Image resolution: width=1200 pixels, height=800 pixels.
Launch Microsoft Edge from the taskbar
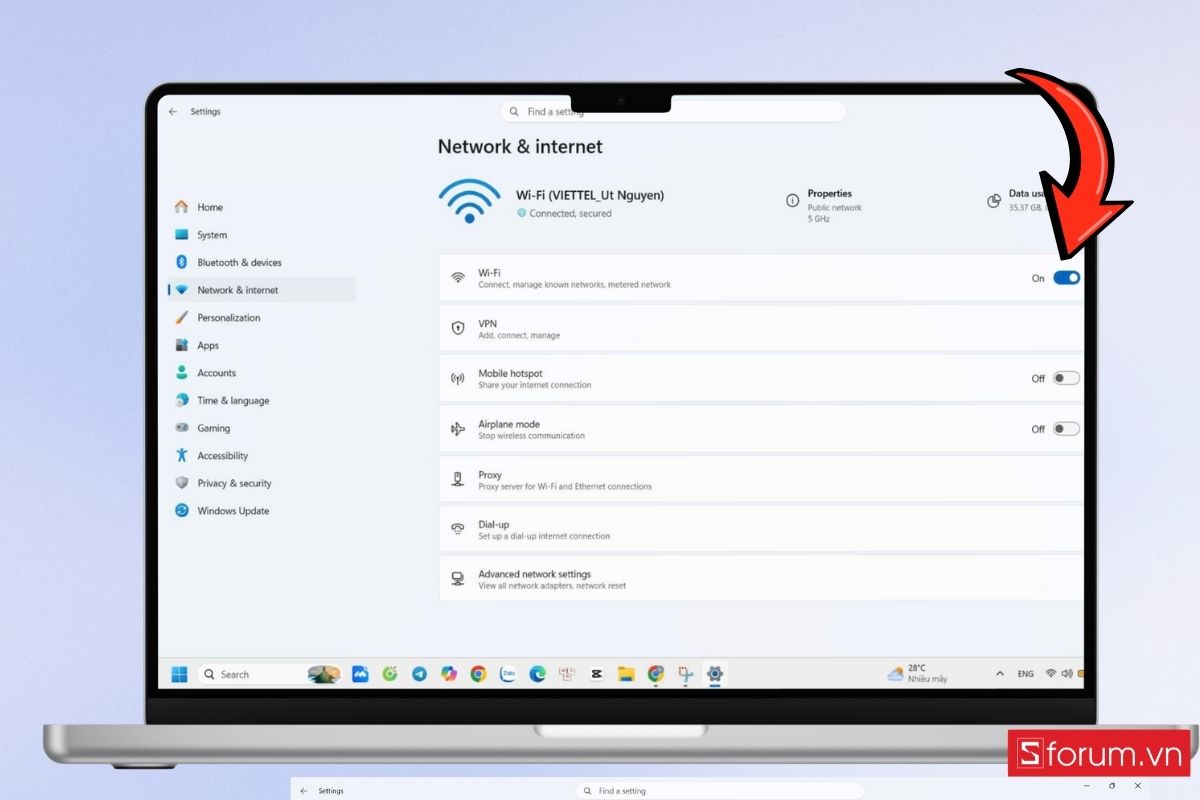tap(537, 674)
